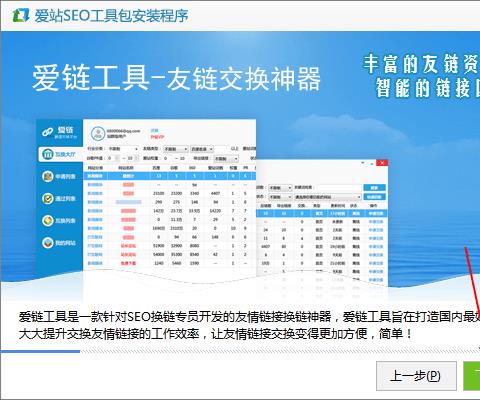Click the installer logo icon in title bar
This screenshot has height=400, width=480.
point(21,15)
